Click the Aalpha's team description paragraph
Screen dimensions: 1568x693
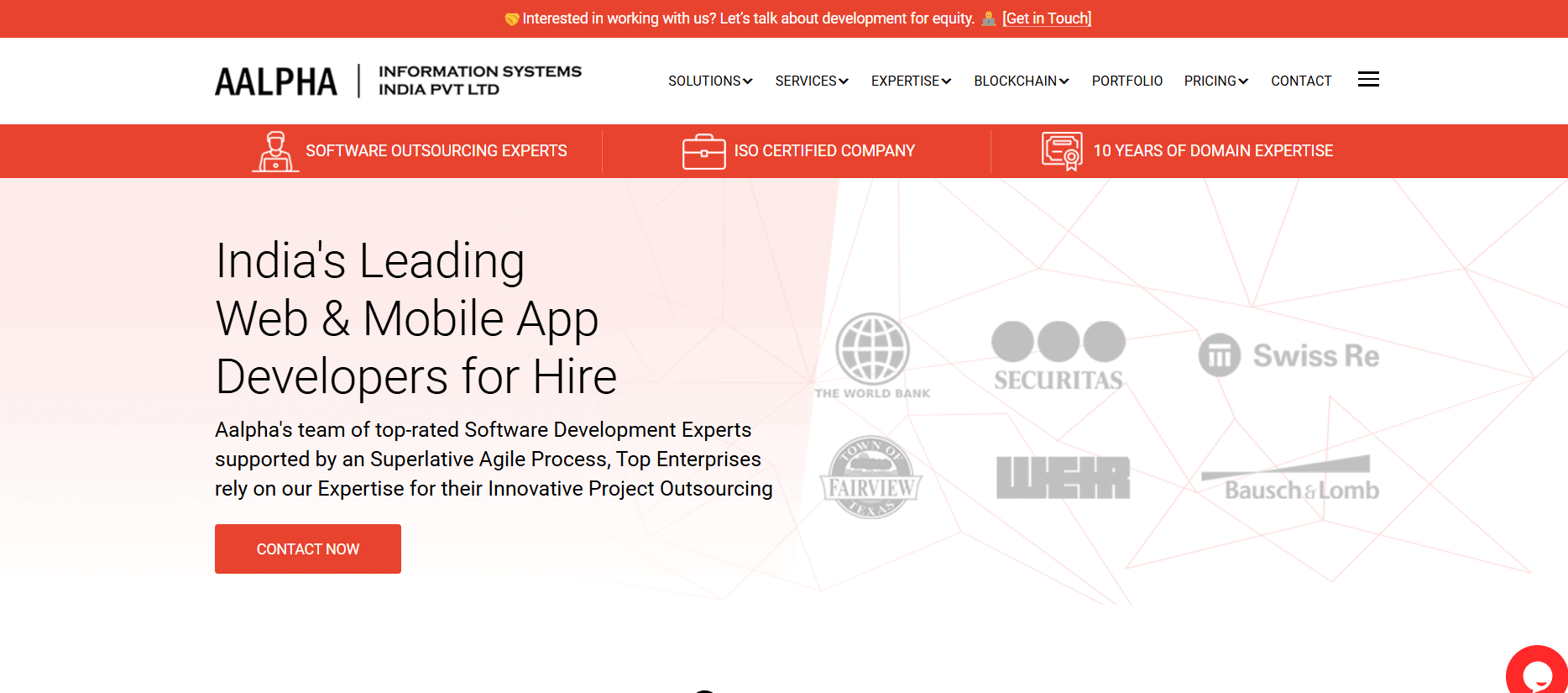(x=494, y=459)
